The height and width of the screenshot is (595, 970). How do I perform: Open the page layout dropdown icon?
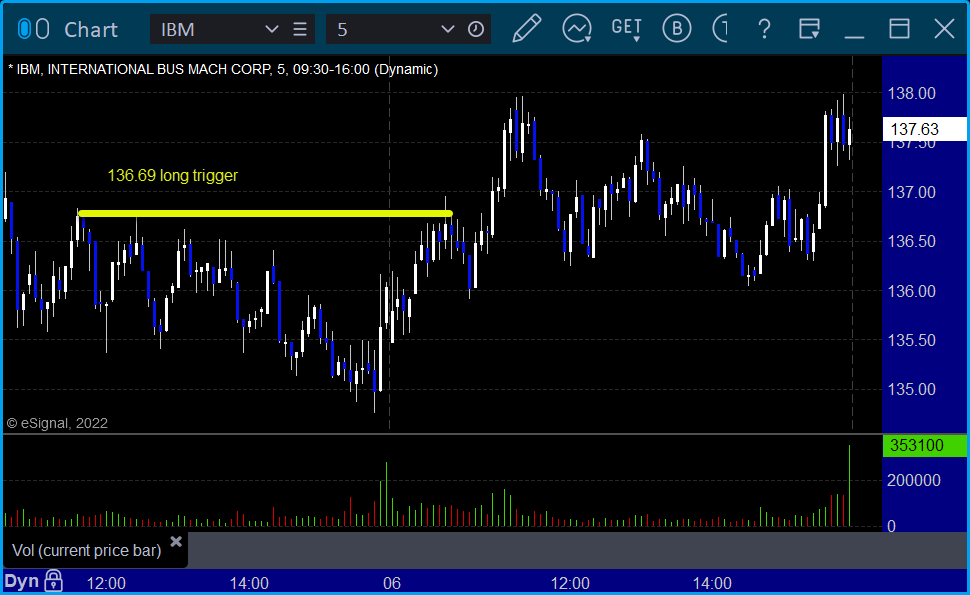tap(809, 29)
